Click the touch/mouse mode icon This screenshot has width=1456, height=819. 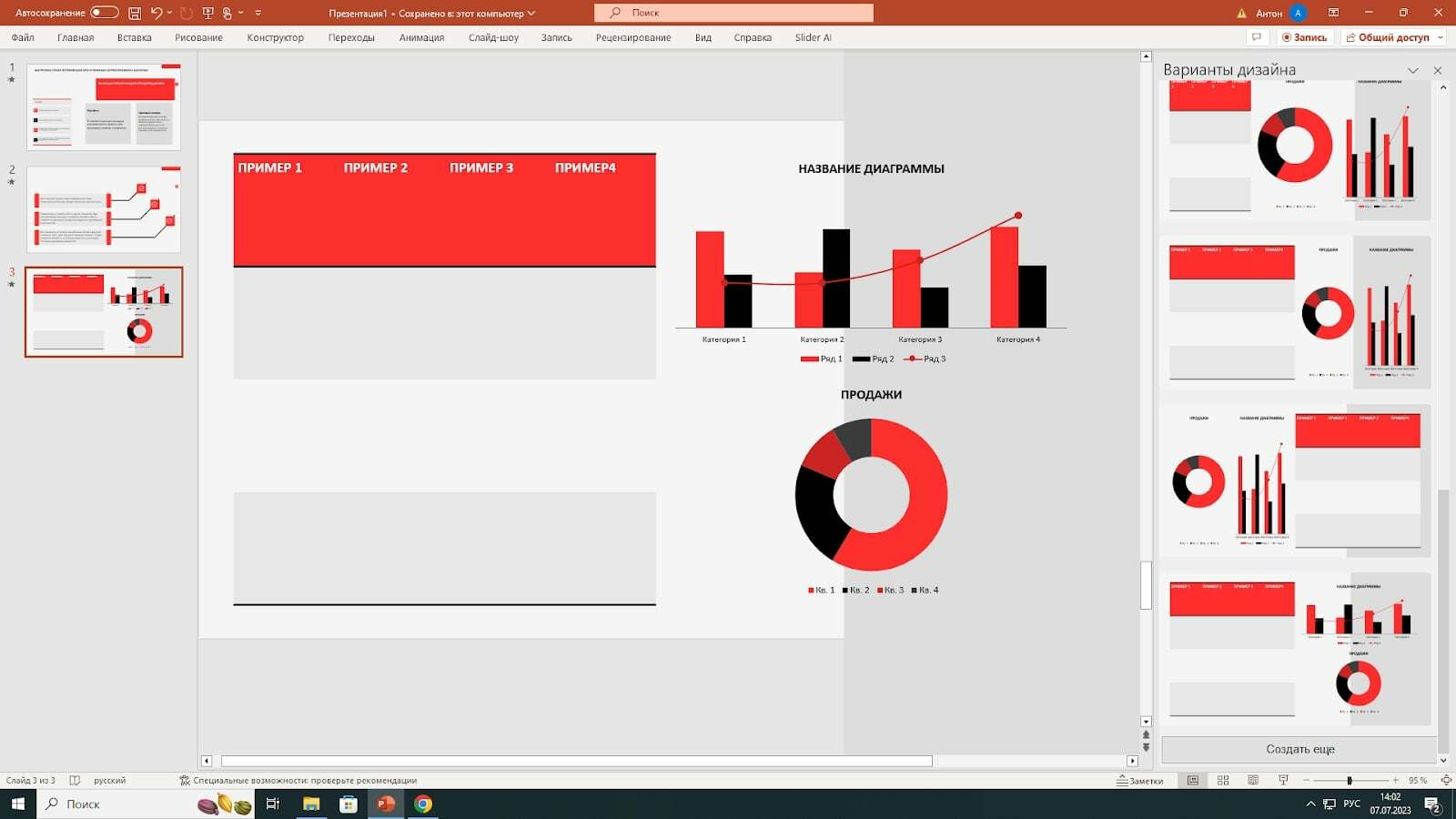point(227,13)
